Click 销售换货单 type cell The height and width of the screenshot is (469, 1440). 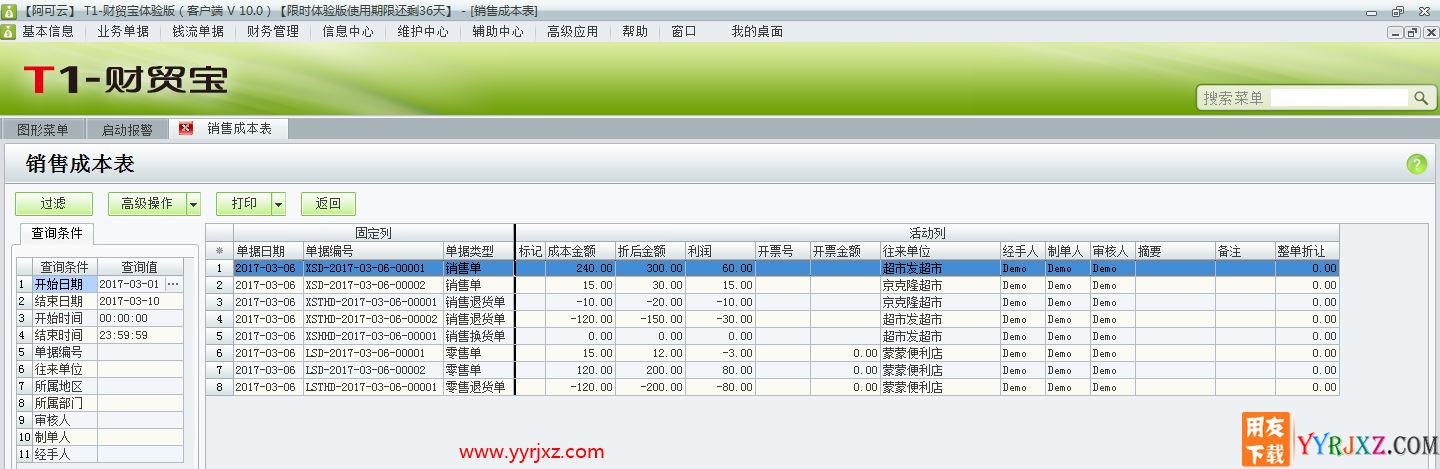pyautogui.click(x=478, y=336)
